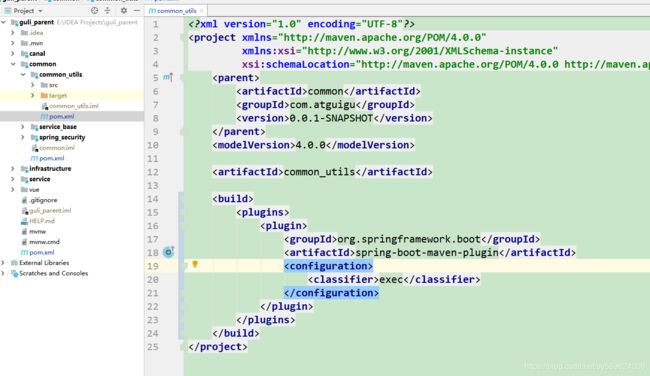
Task: Click the target folder icon
Action: (x=44, y=95)
